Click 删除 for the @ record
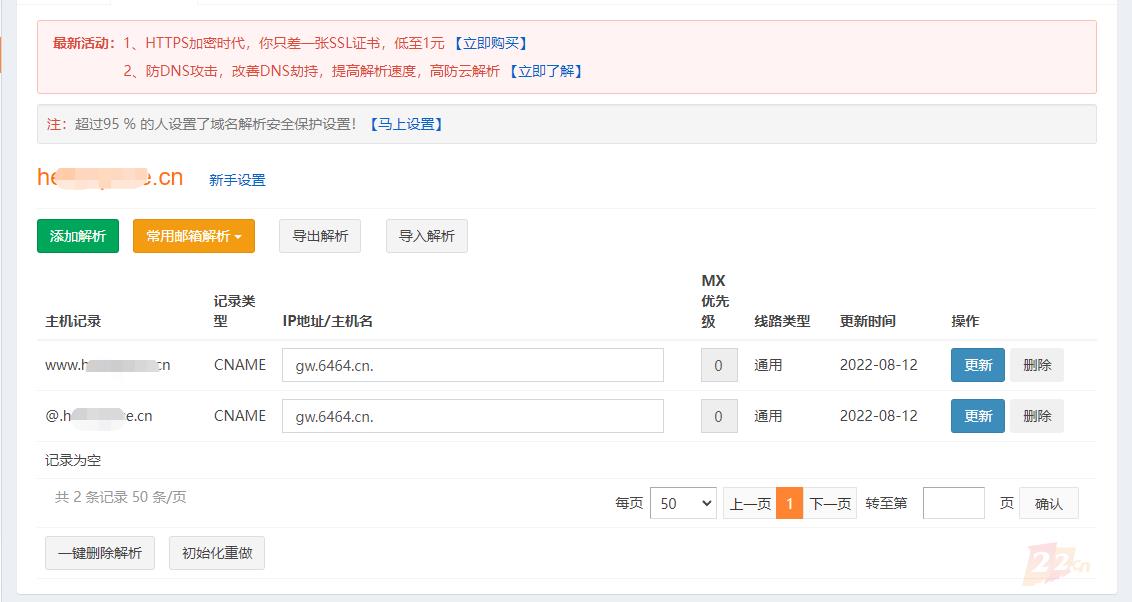The image size is (1132, 602). [1037, 416]
